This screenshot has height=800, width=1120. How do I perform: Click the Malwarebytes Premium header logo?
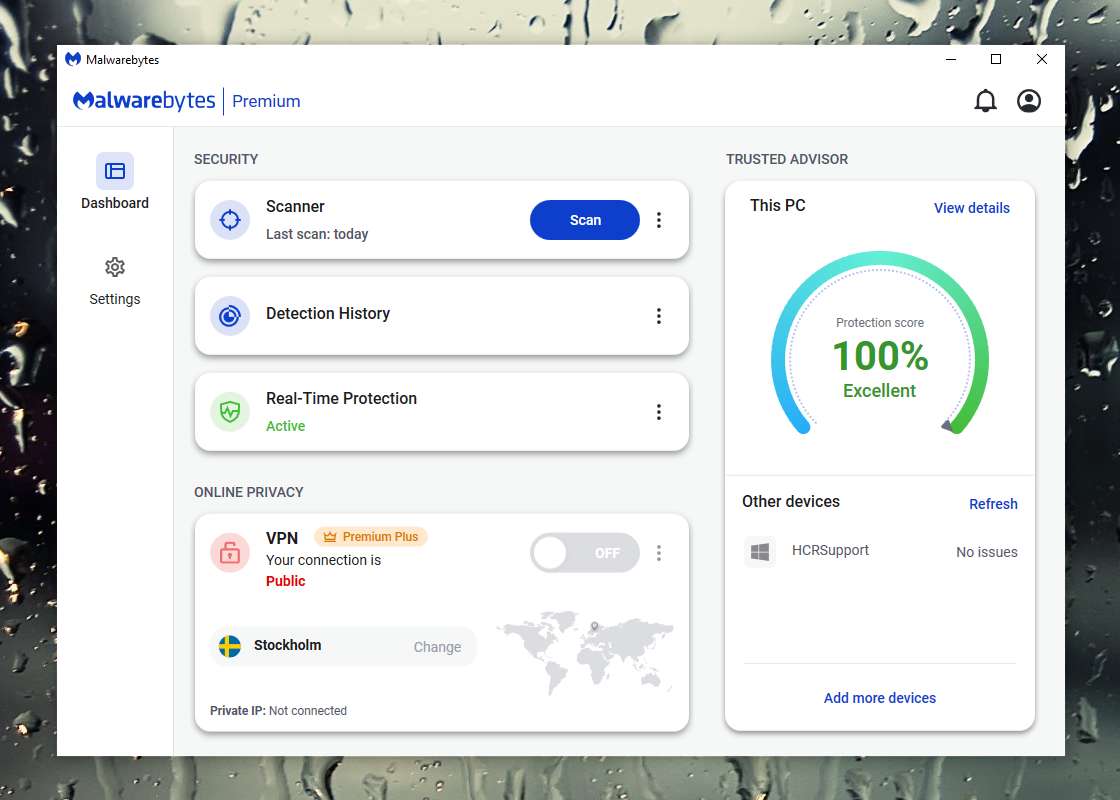[186, 101]
